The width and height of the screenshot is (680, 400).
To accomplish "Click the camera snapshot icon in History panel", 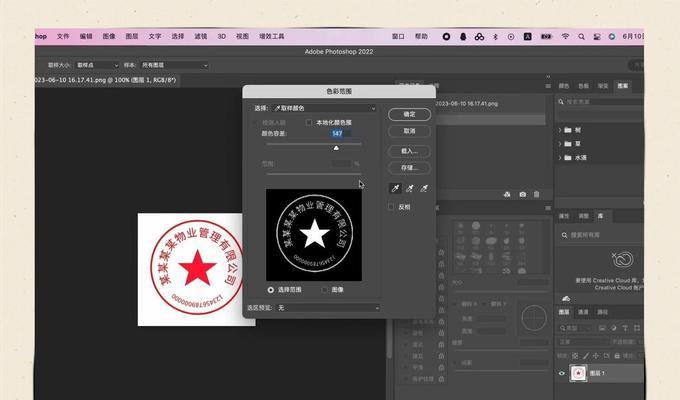I will [x=523, y=194].
